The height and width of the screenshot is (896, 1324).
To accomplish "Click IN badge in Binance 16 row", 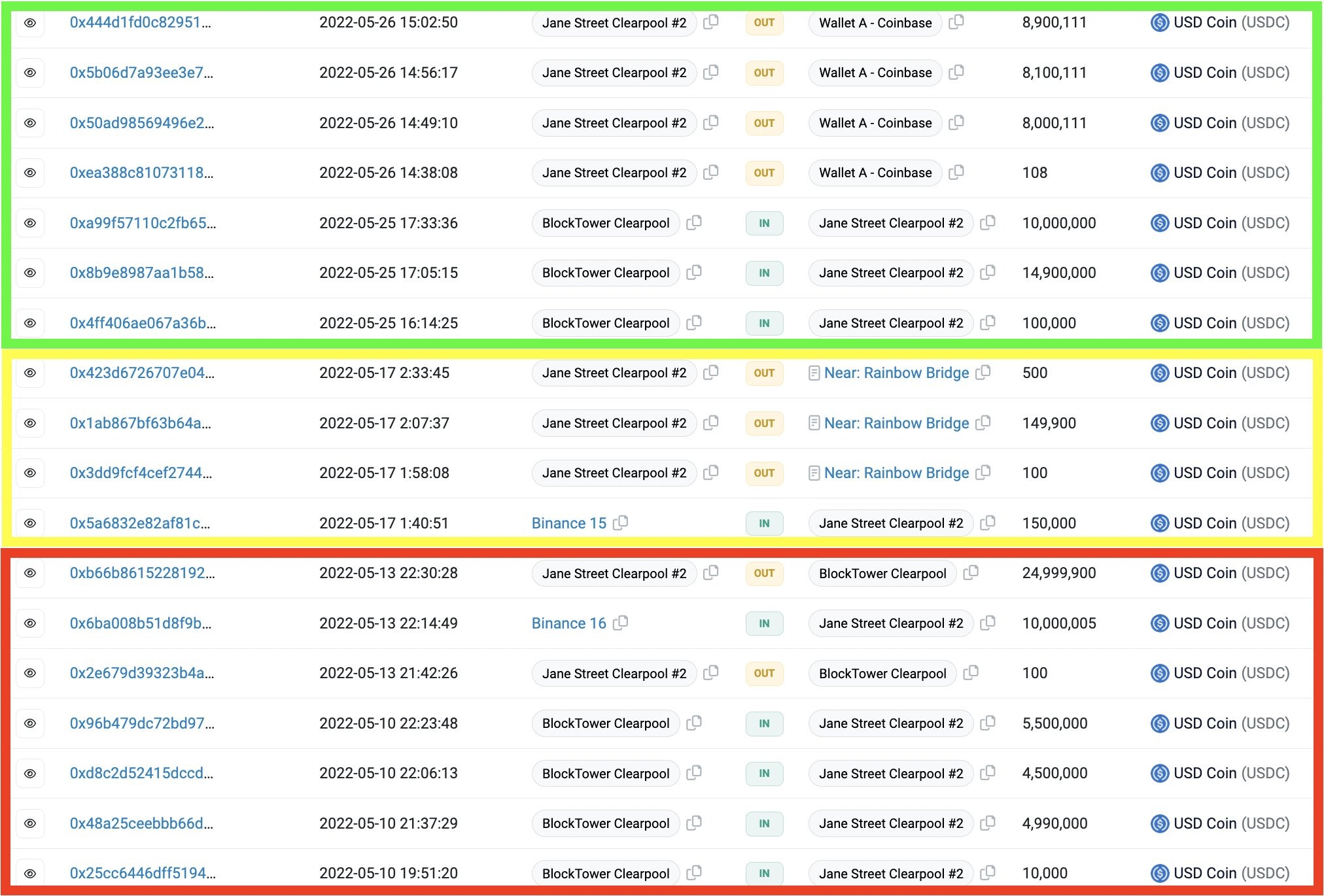I will [x=764, y=623].
